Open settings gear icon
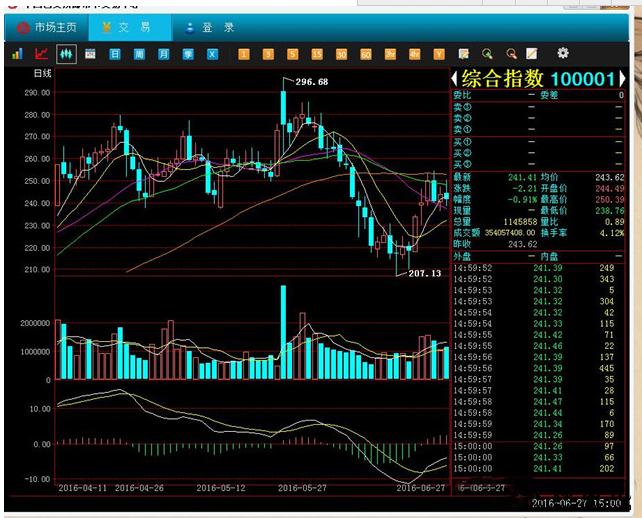Screen dimensions: 642x518 563,53
